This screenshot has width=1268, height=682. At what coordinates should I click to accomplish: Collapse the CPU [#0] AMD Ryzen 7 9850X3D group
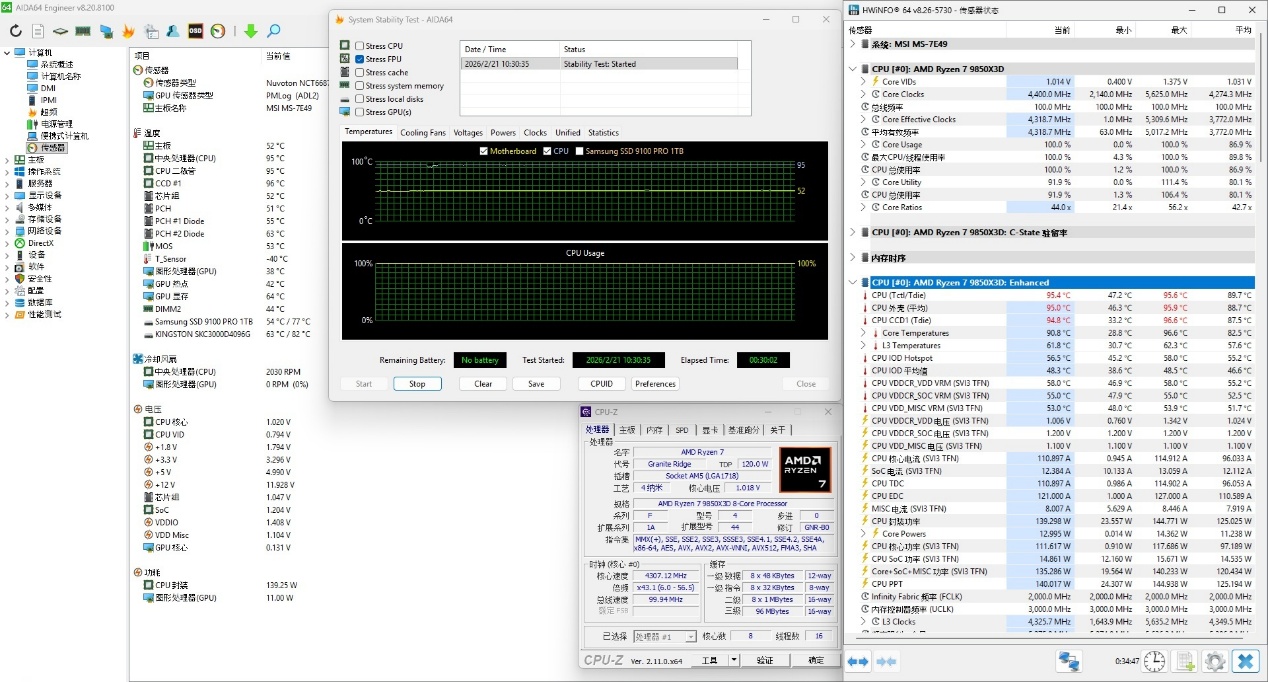click(852, 69)
